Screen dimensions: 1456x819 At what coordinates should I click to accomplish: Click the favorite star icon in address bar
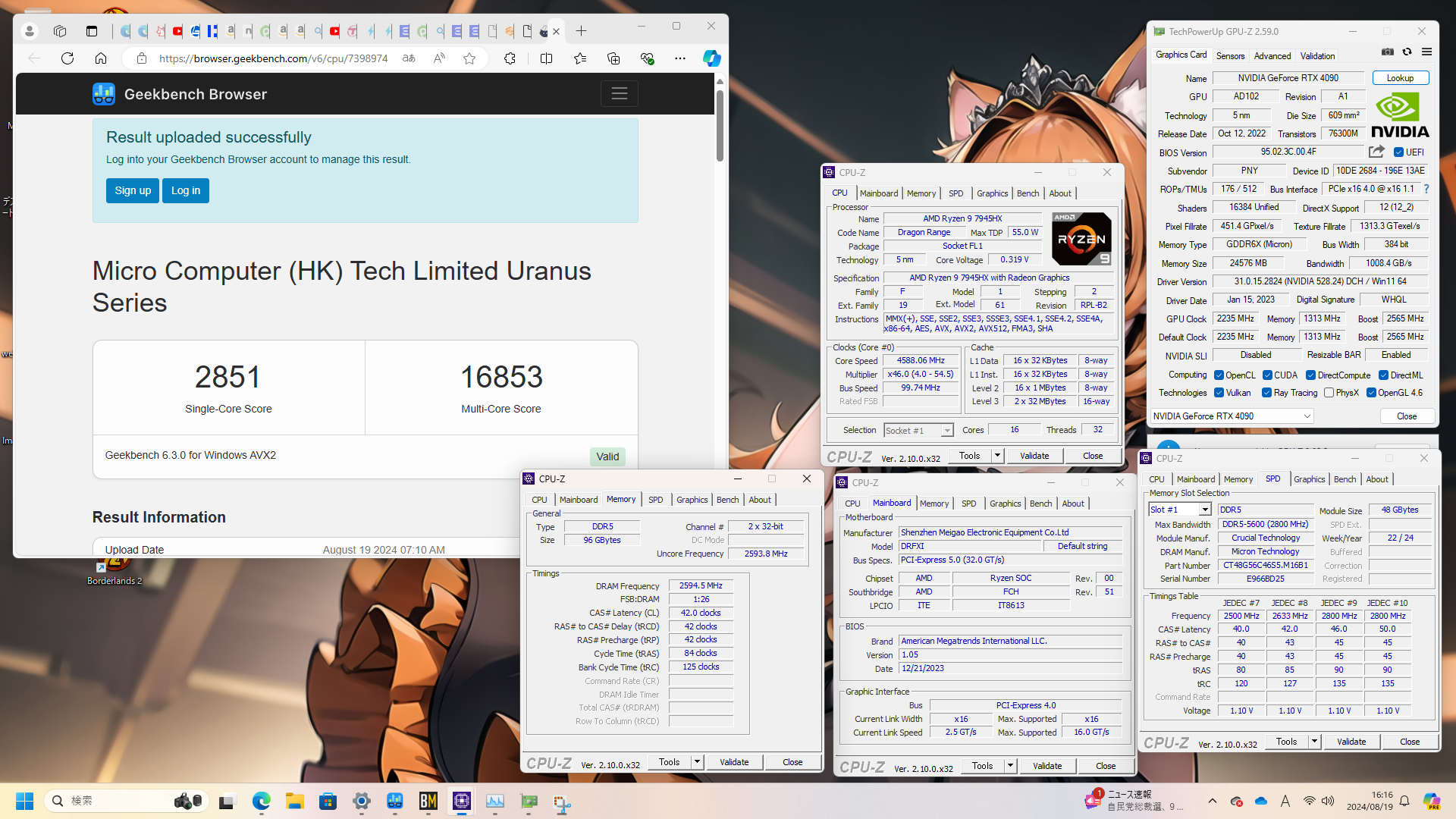point(469,58)
